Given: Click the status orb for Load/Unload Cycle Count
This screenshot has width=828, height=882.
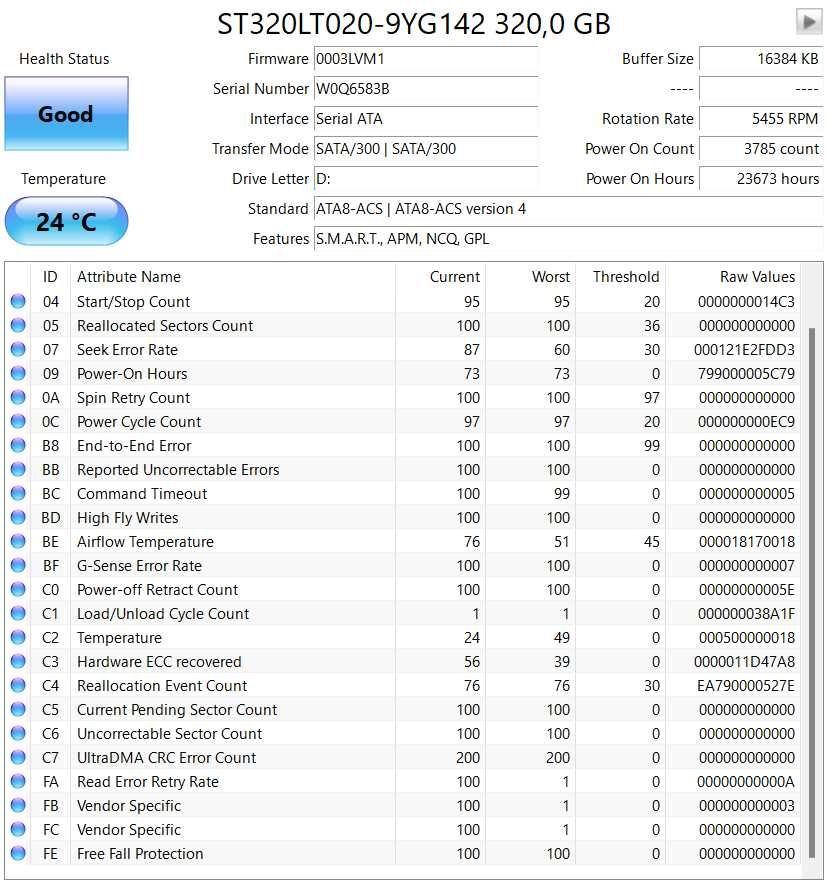Looking at the screenshot, I should (18, 613).
